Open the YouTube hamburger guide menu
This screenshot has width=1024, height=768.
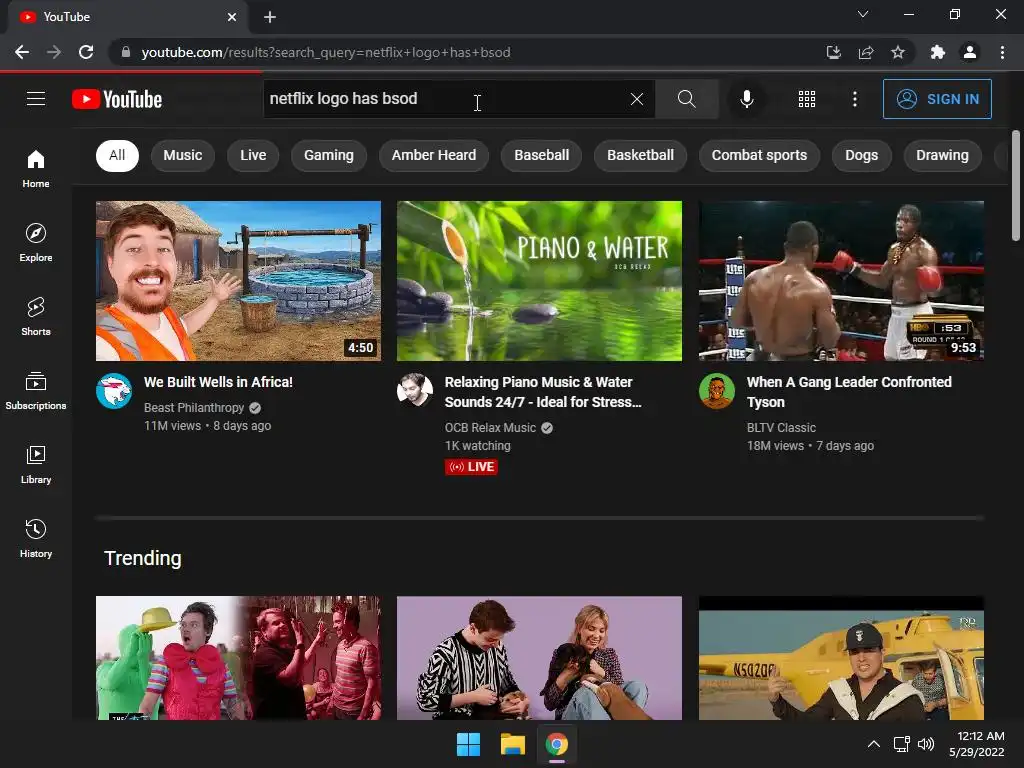point(36,99)
